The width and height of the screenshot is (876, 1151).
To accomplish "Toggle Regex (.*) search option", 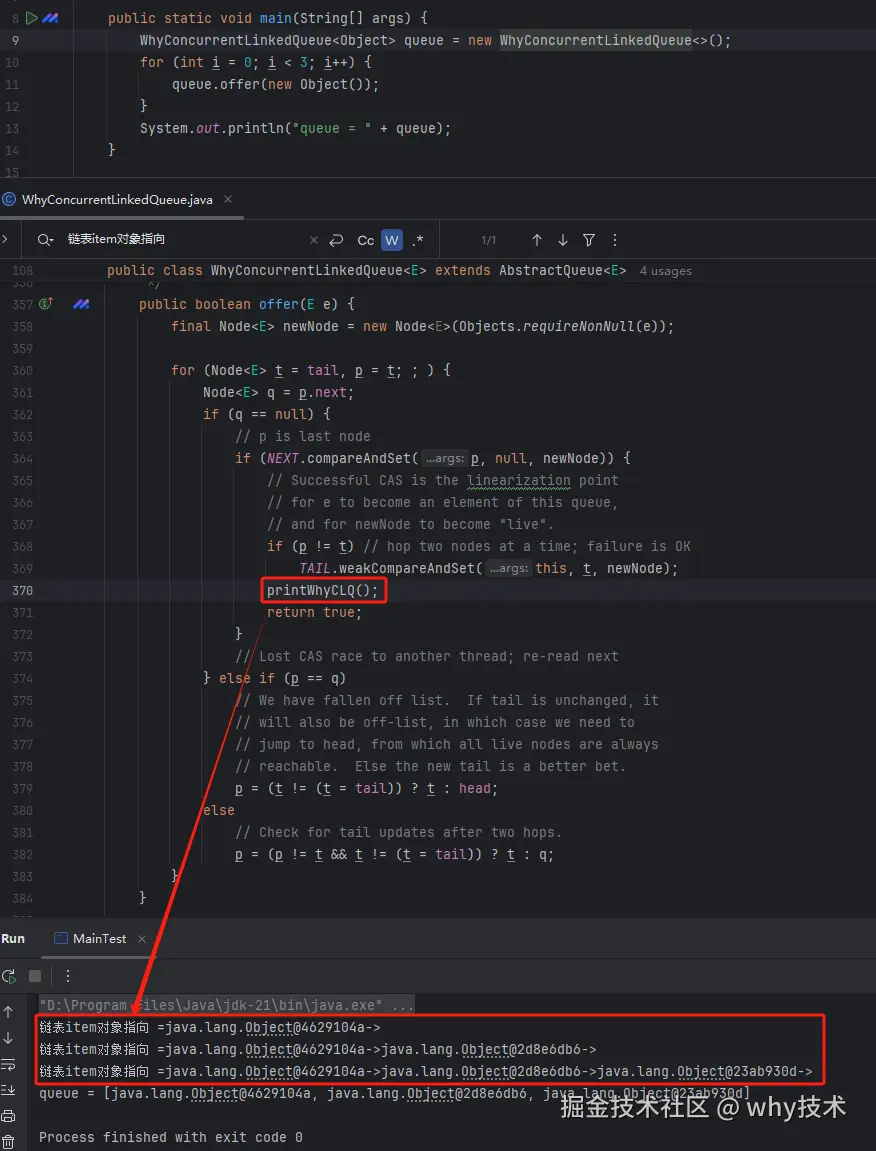I will 418,240.
